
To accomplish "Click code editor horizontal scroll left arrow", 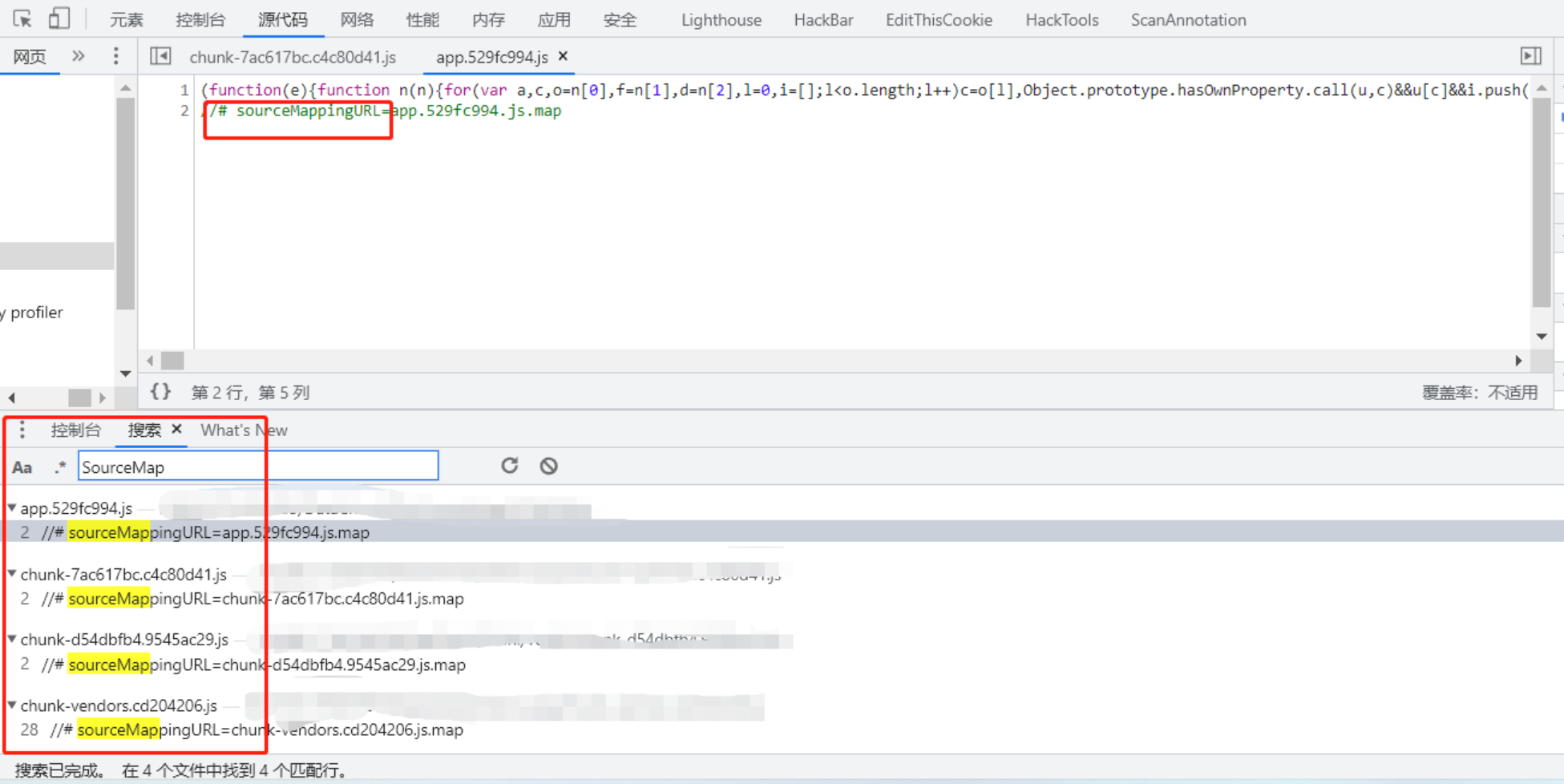I will (x=150, y=361).
